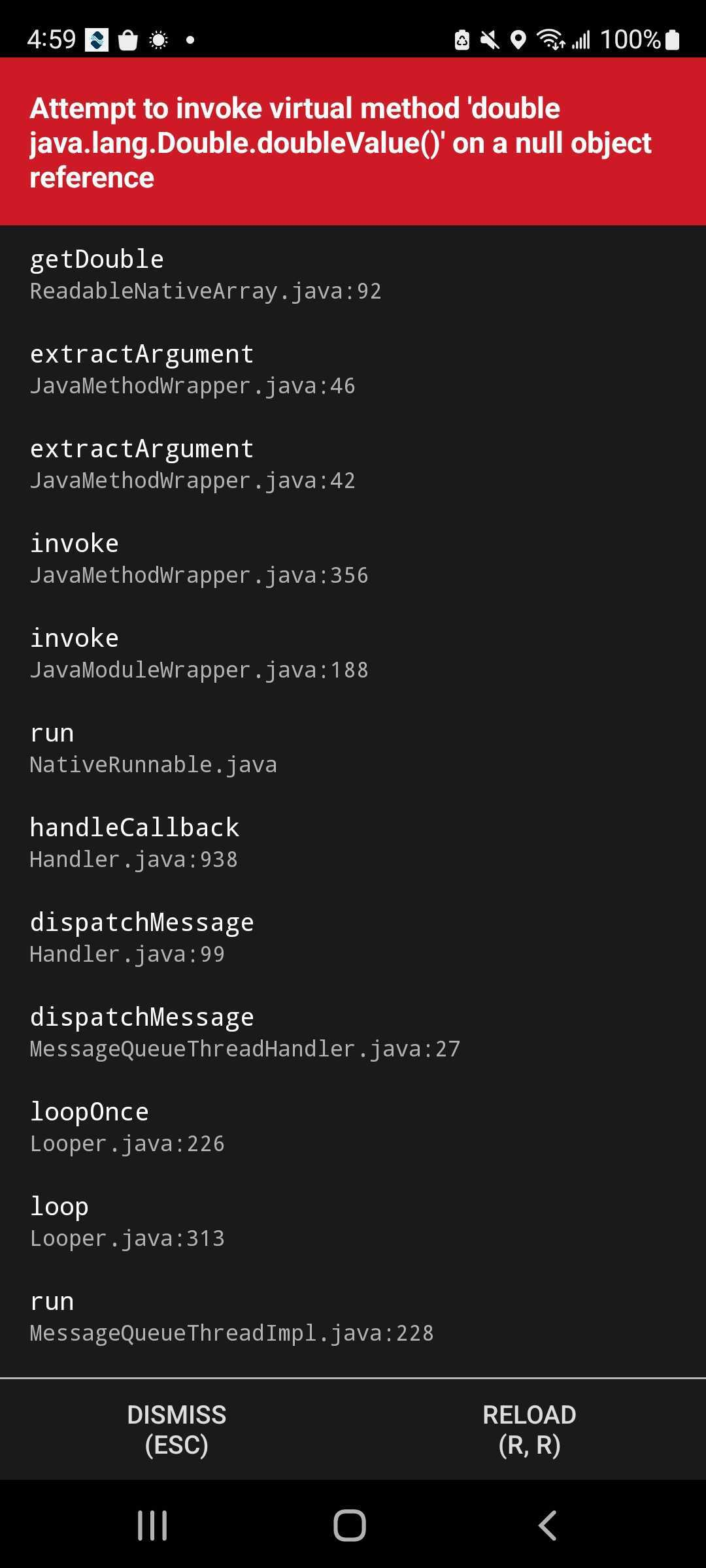Open extractArgument frame at JavaMethodWrapper.java:42
The image size is (706, 1568).
point(193,464)
